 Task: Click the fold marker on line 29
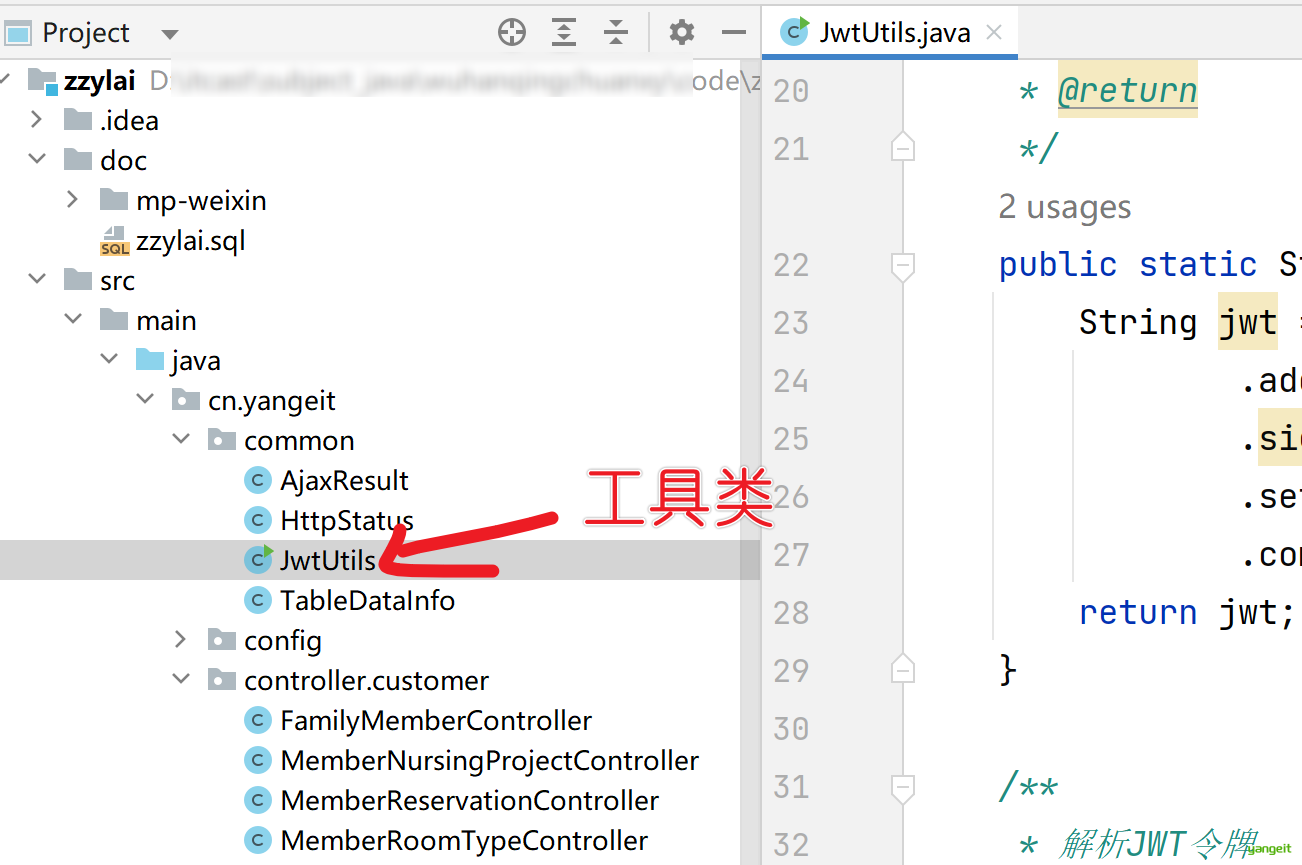pos(903,669)
